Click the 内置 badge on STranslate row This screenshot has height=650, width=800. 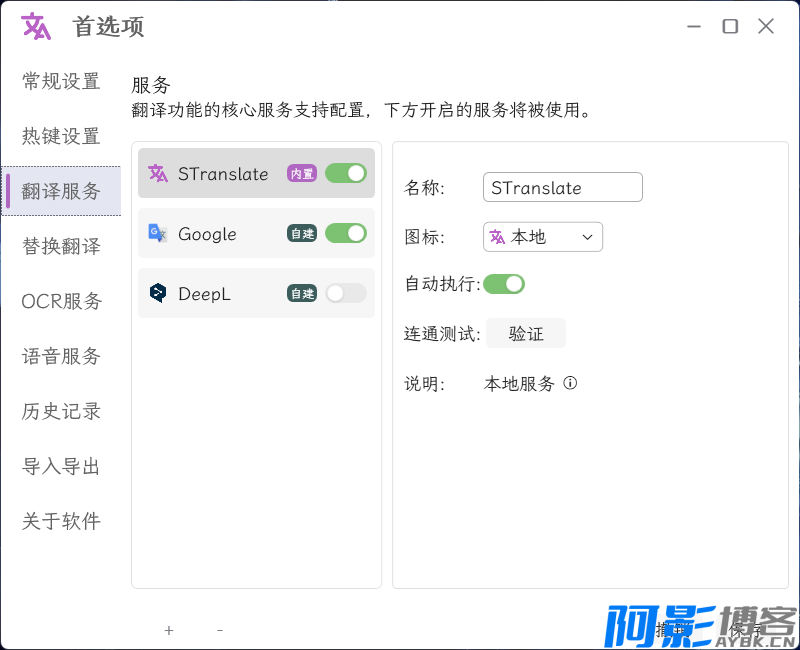pos(302,173)
